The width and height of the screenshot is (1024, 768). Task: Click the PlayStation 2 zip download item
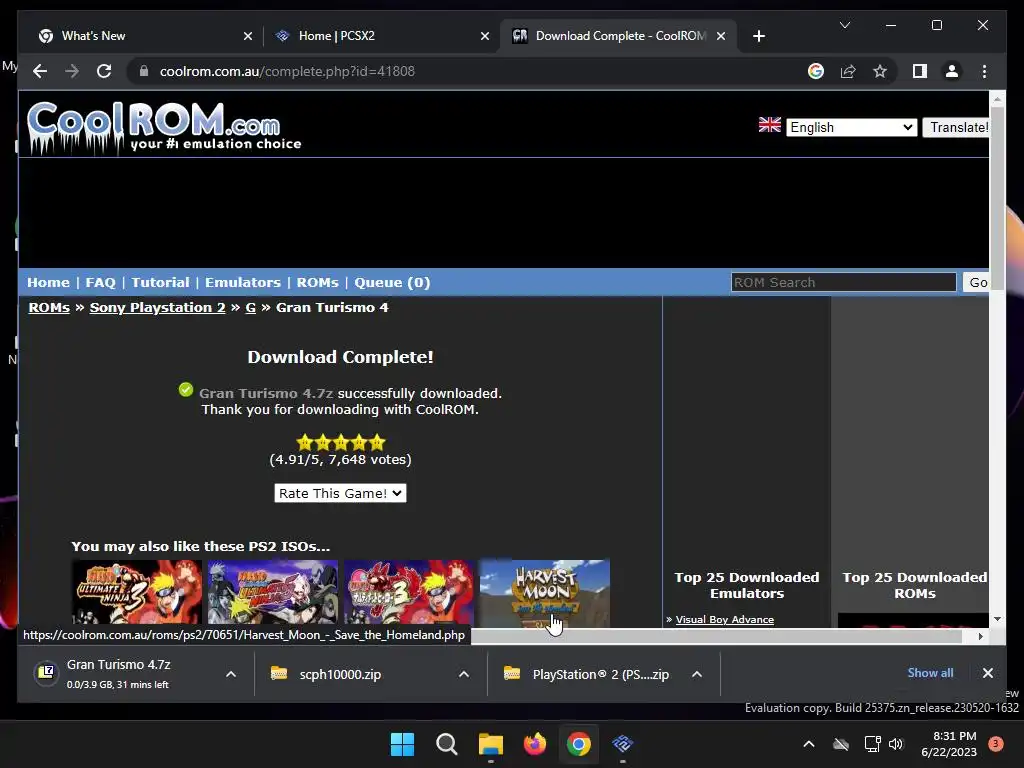pyautogui.click(x=586, y=674)
